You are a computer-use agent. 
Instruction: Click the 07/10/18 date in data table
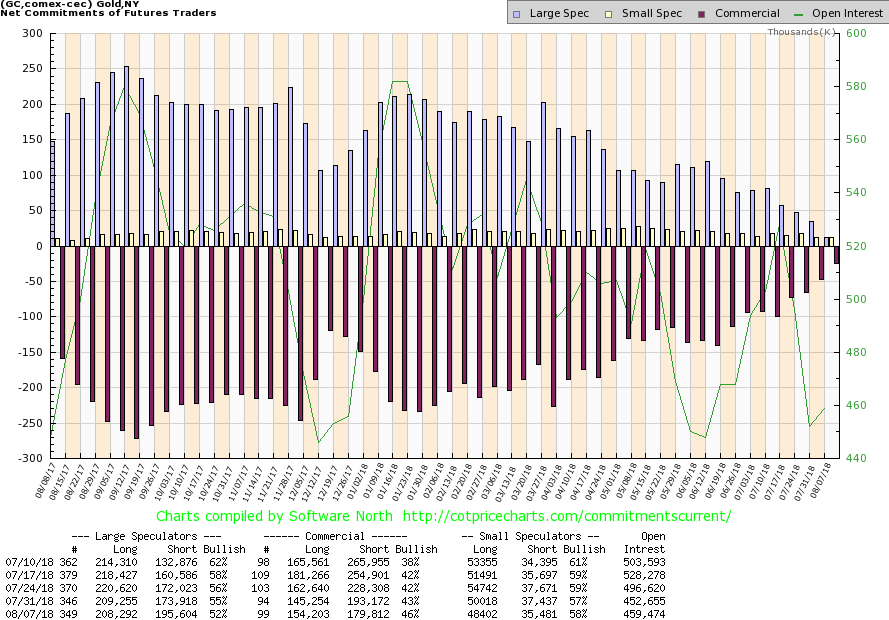click(x=27, y=563)
